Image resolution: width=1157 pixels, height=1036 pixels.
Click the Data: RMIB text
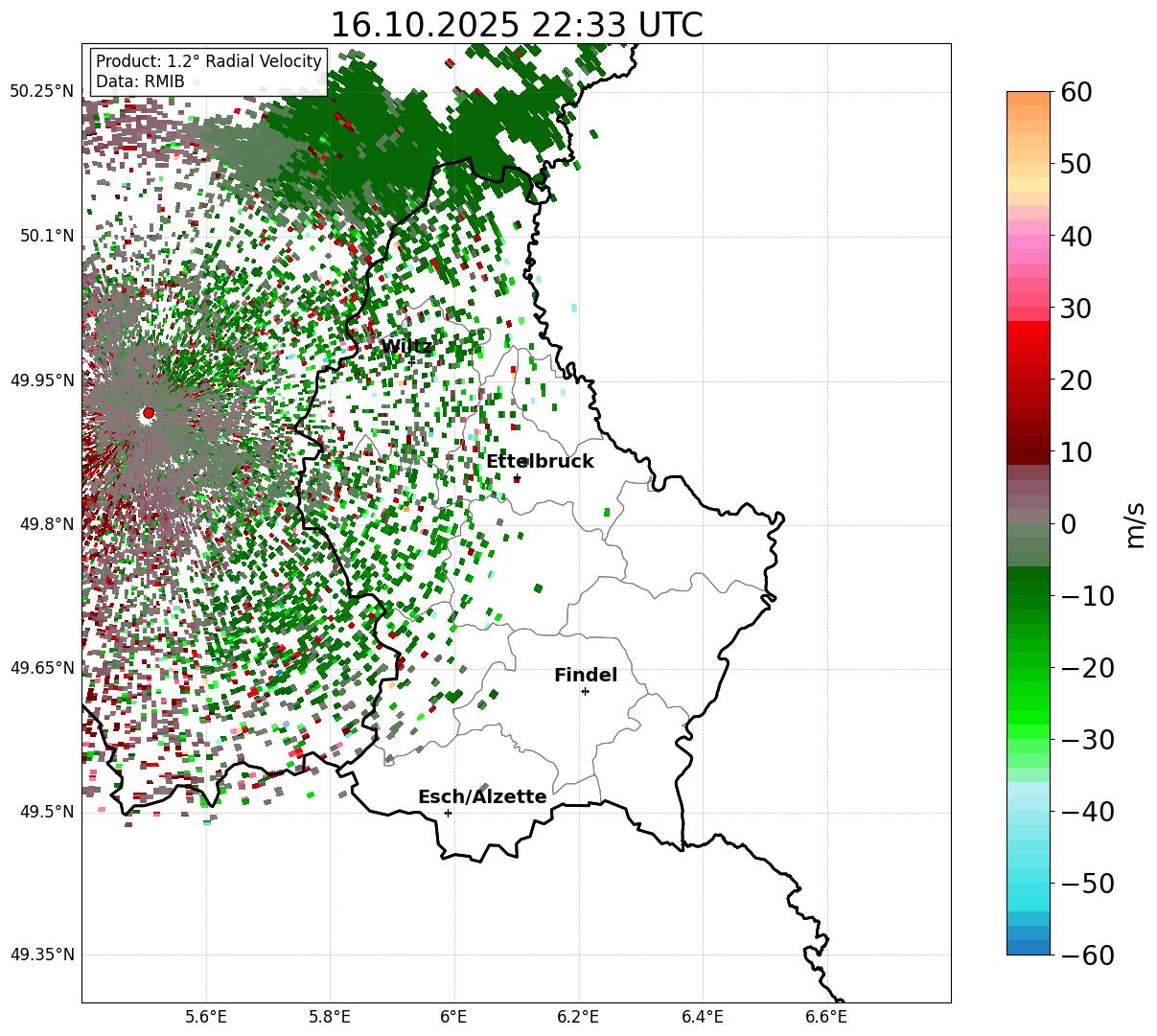click(x=140, y=81)
